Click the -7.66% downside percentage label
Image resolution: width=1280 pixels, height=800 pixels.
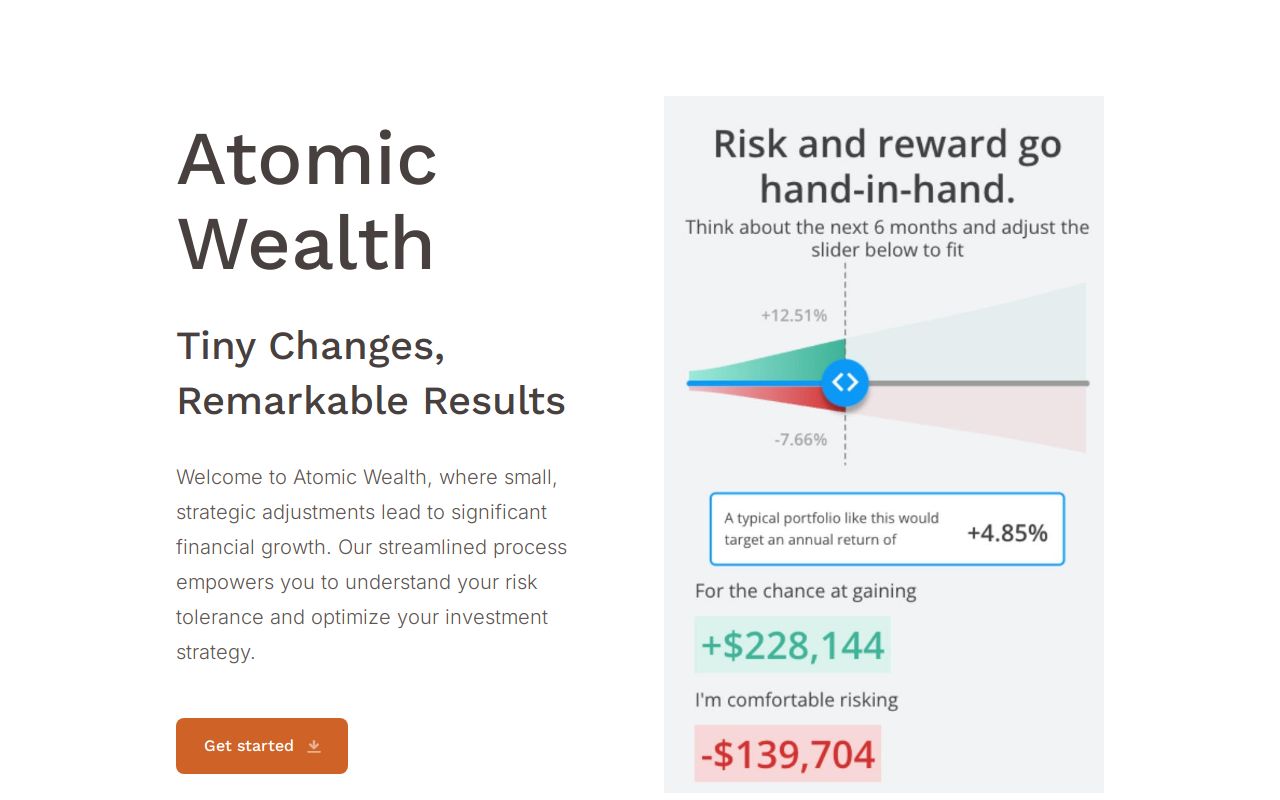pos(800,439)
